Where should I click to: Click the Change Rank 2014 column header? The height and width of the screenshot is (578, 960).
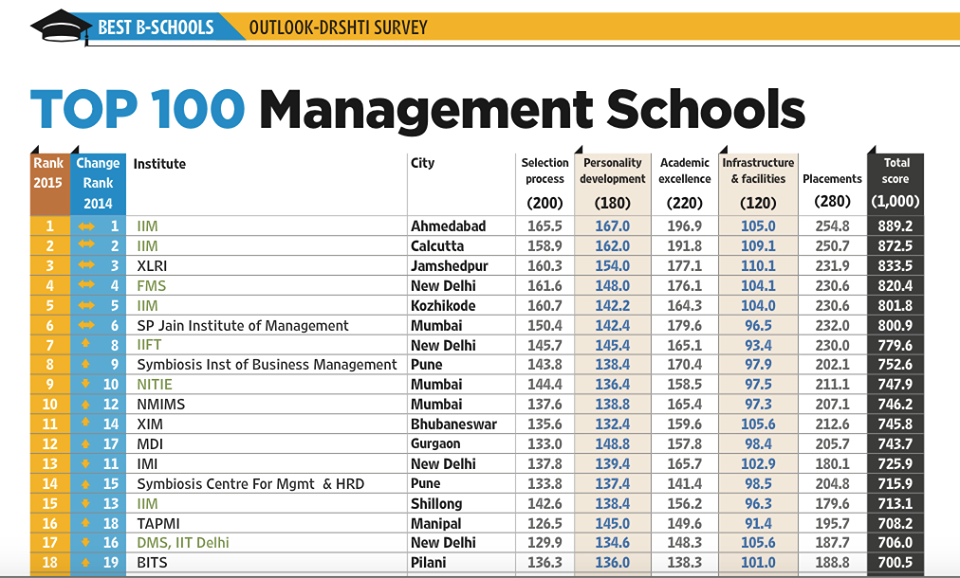[x=98, y=183]
